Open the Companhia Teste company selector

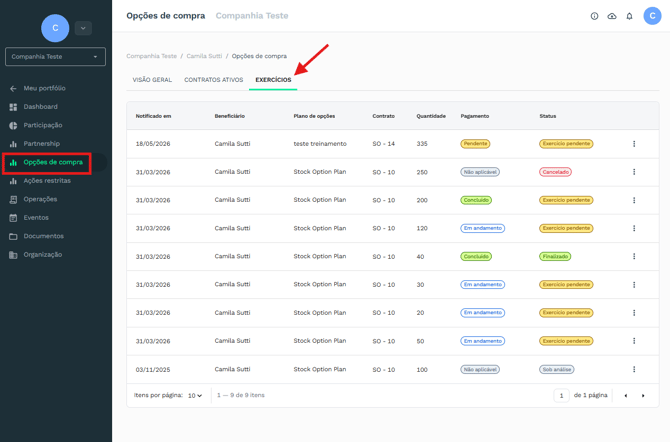[x=55, y=56]
